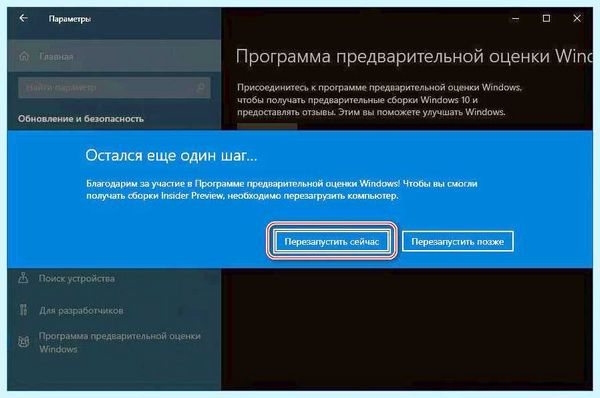Minimize the Параметры window
Image resolution: width=600 pixels, height=398 pixels.
(x=515, y=18)
